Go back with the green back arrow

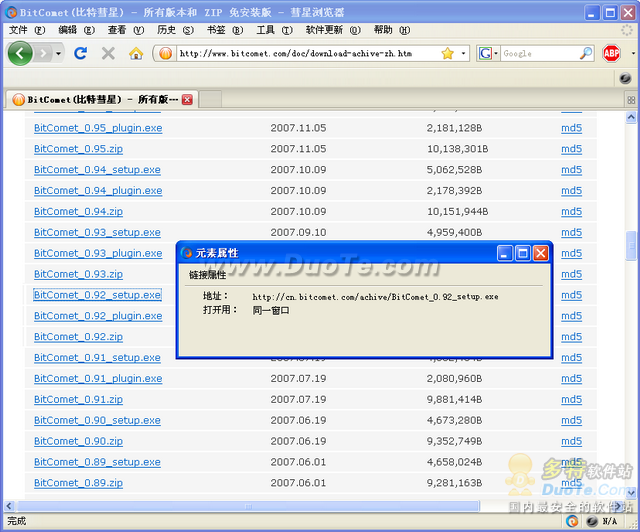tap(20, 53)
